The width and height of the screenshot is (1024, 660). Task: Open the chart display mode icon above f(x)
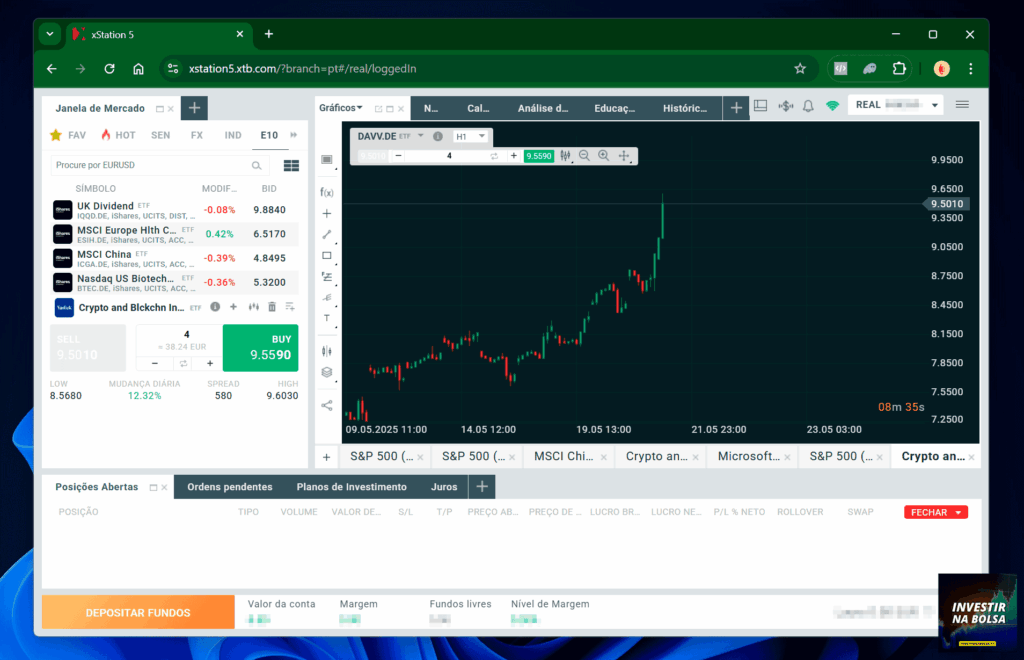click(327, 159)
